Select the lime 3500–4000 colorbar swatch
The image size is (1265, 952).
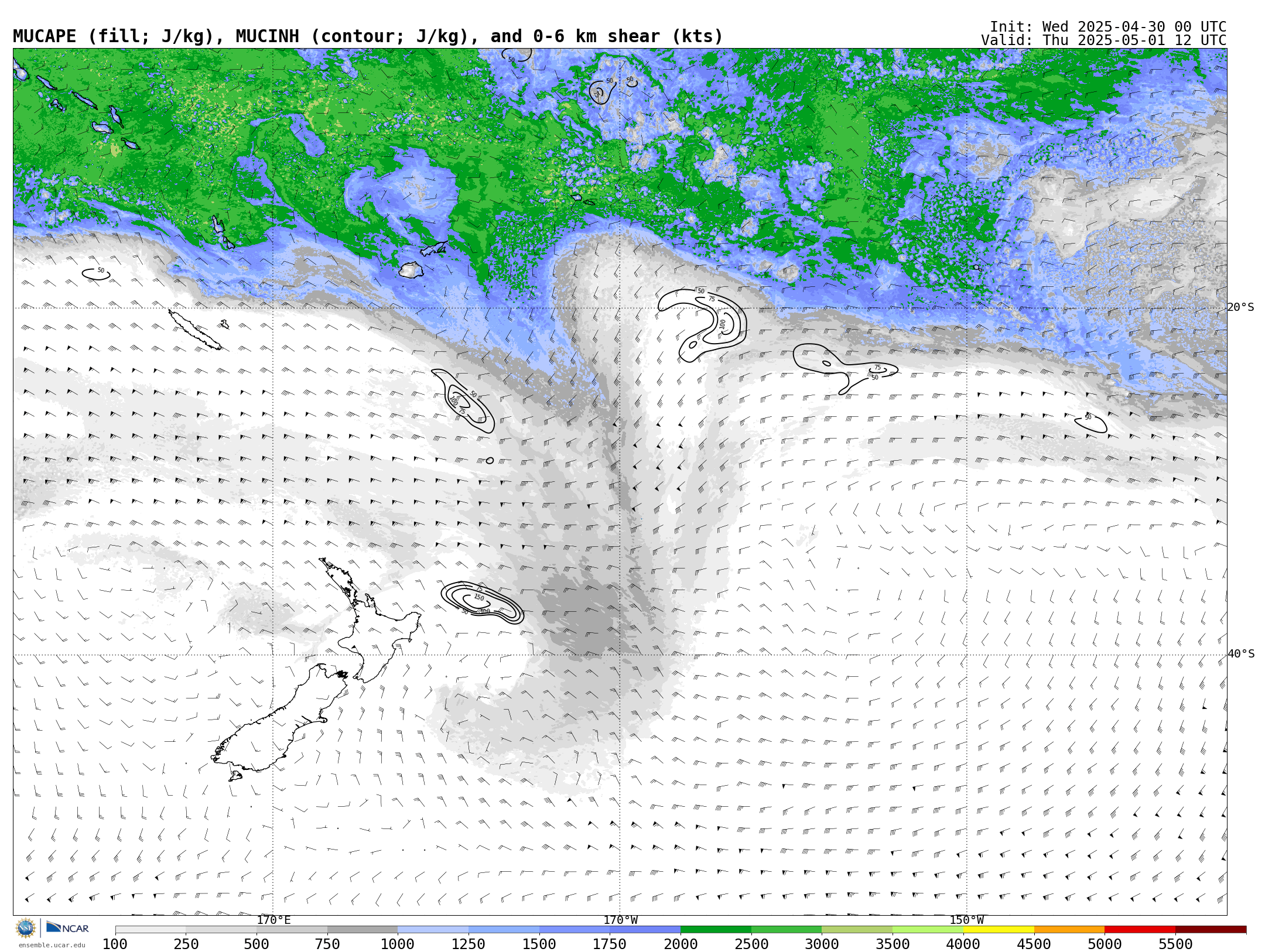coord(928,930)
